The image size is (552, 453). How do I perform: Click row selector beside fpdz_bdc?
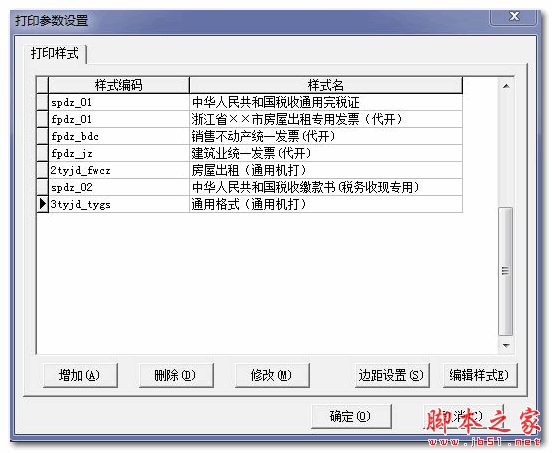pyautogui.click(x=43, y=136)
